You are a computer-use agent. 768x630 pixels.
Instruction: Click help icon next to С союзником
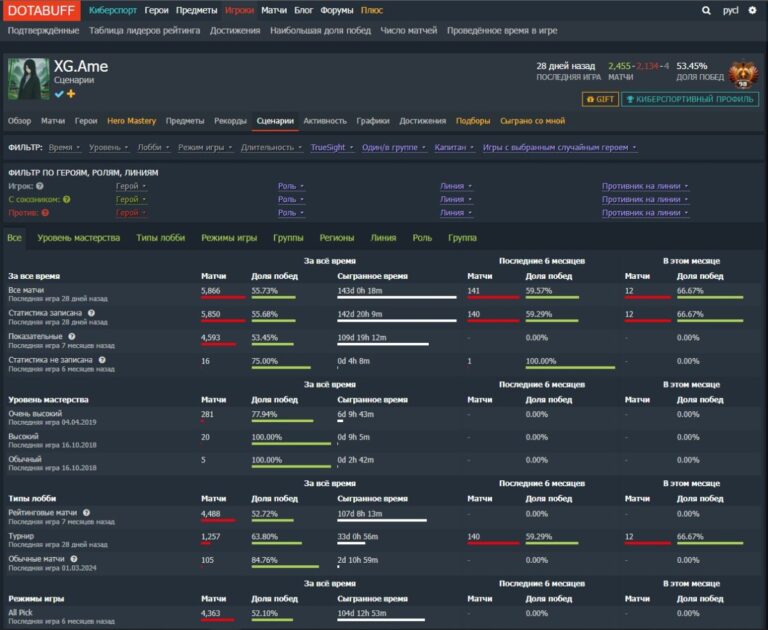tap(67, 199)
